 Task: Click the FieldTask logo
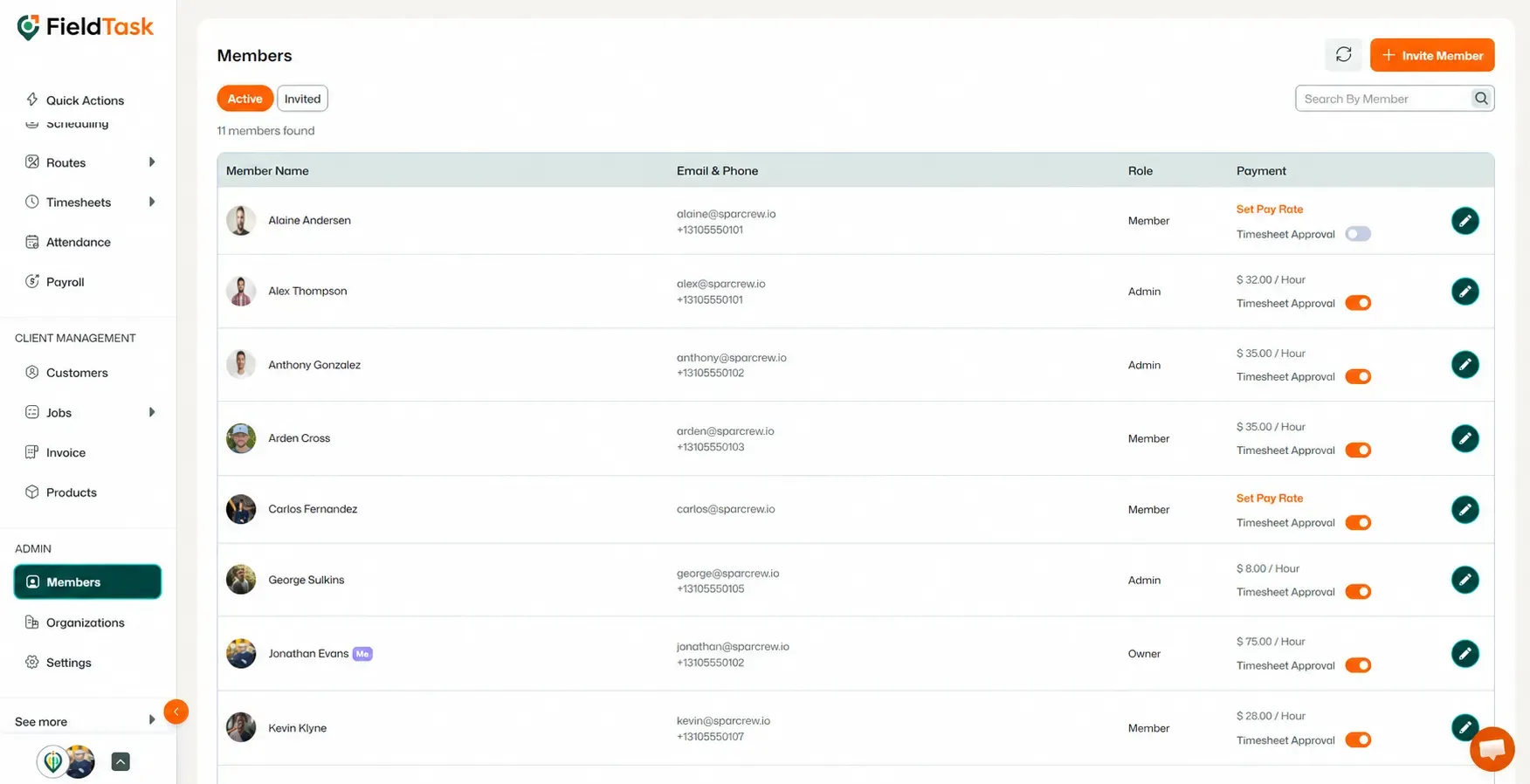[x=86, y=27]
